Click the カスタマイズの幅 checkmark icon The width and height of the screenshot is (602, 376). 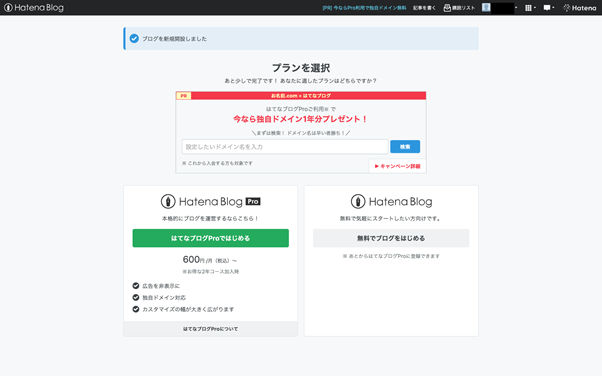point(136,309)
